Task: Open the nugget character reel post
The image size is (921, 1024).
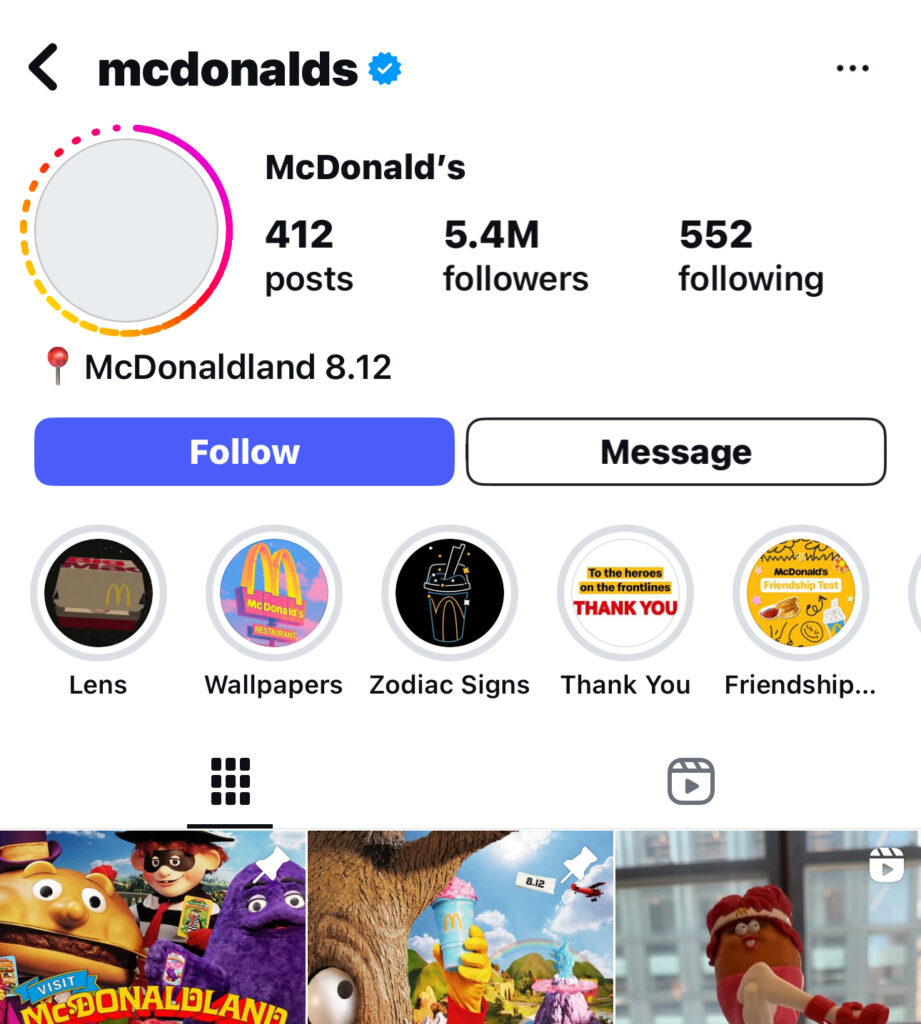Action: tap(768, 927)
